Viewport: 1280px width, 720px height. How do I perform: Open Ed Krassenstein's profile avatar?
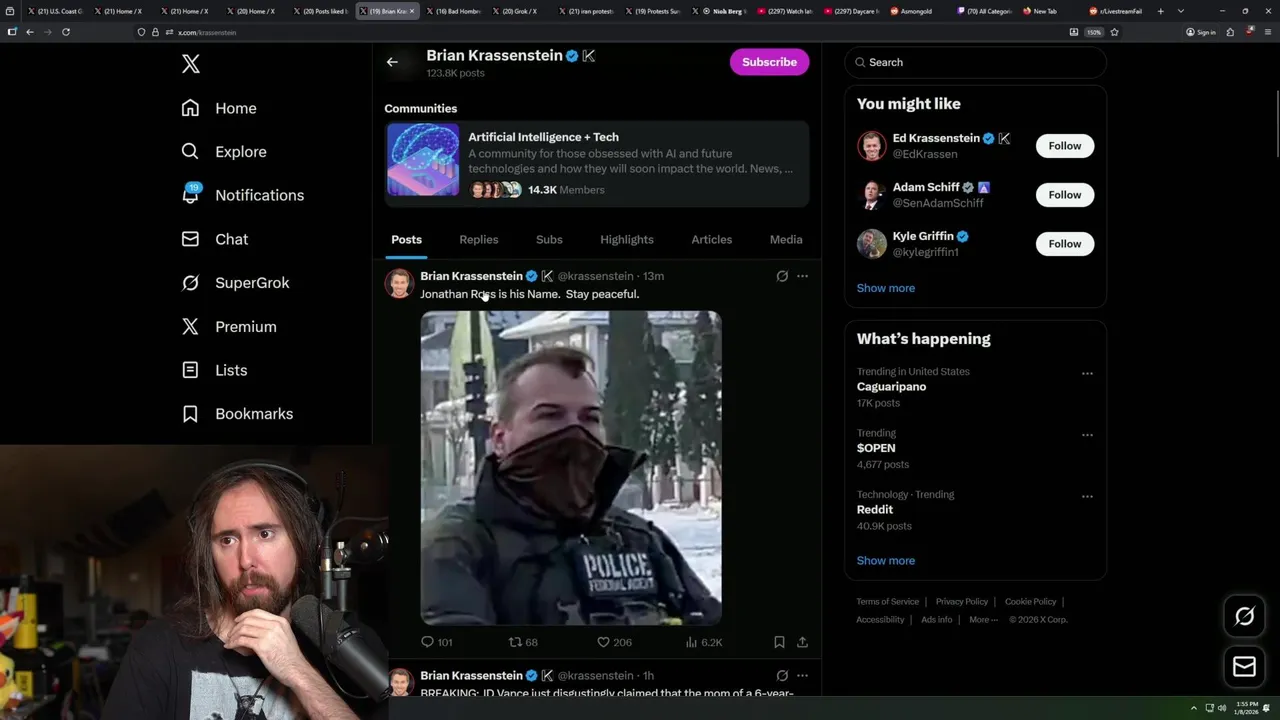[872, 146]
